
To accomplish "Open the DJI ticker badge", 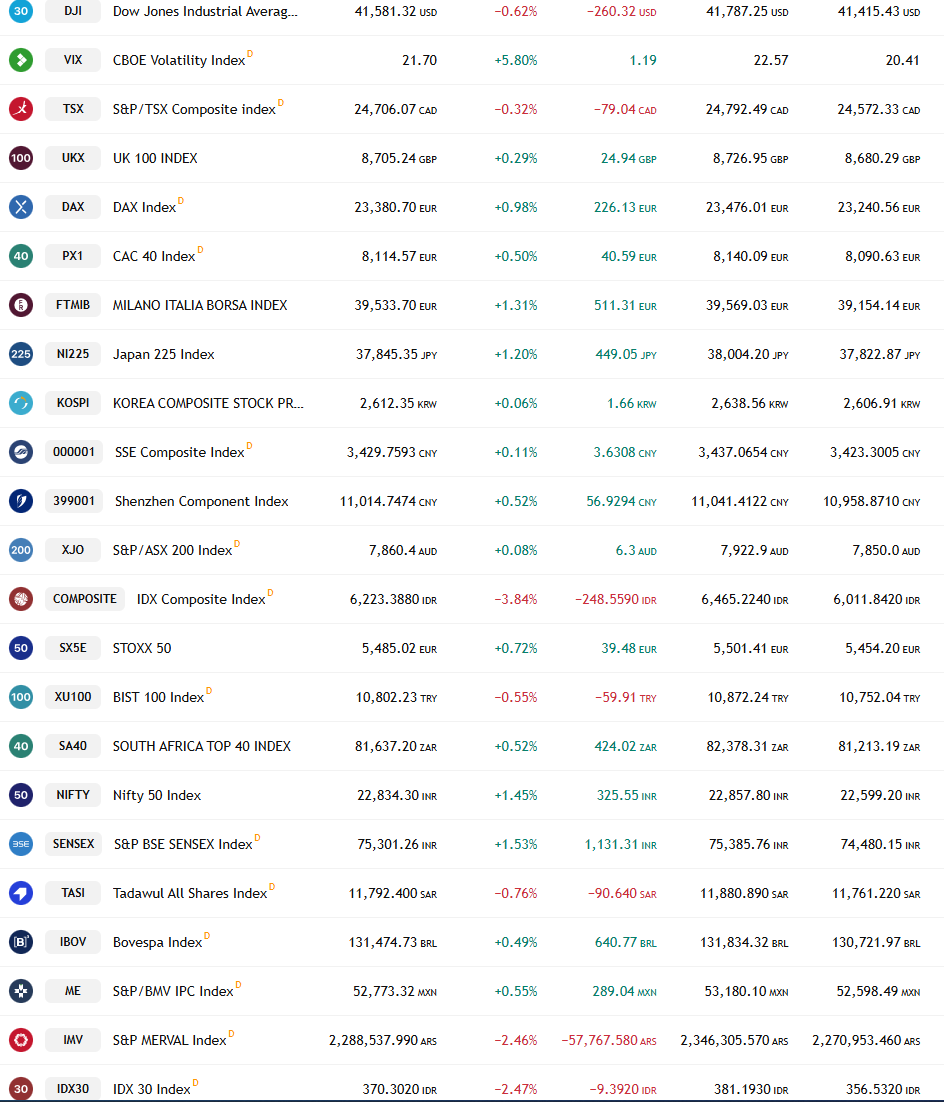I will pyautogui.click(x=73, y=11).
